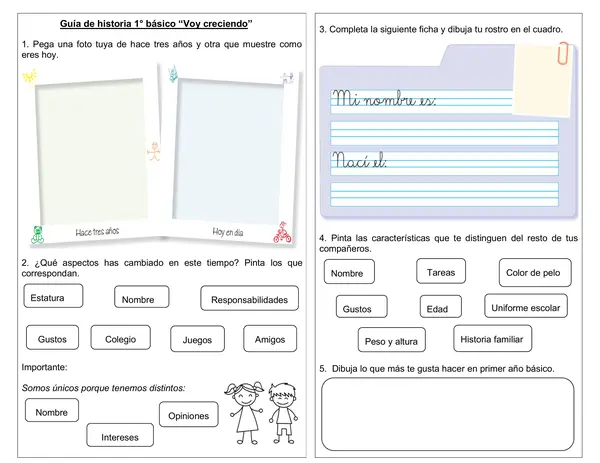Click the title 'Guía de historia 1° básico'
Screen dimensions: 600x463
(156, 24)
